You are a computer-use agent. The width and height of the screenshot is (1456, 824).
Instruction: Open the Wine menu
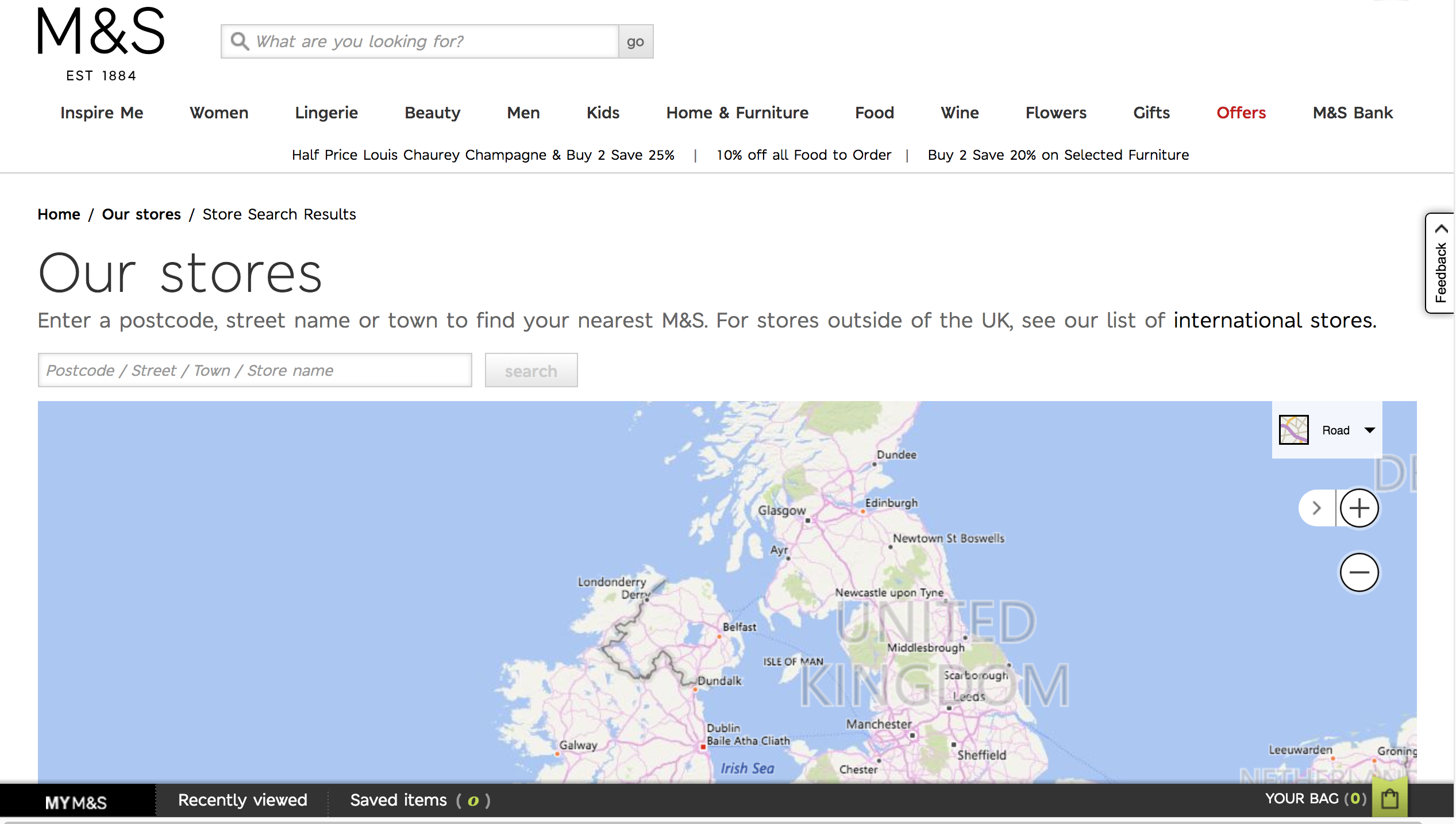click(960, 113)
